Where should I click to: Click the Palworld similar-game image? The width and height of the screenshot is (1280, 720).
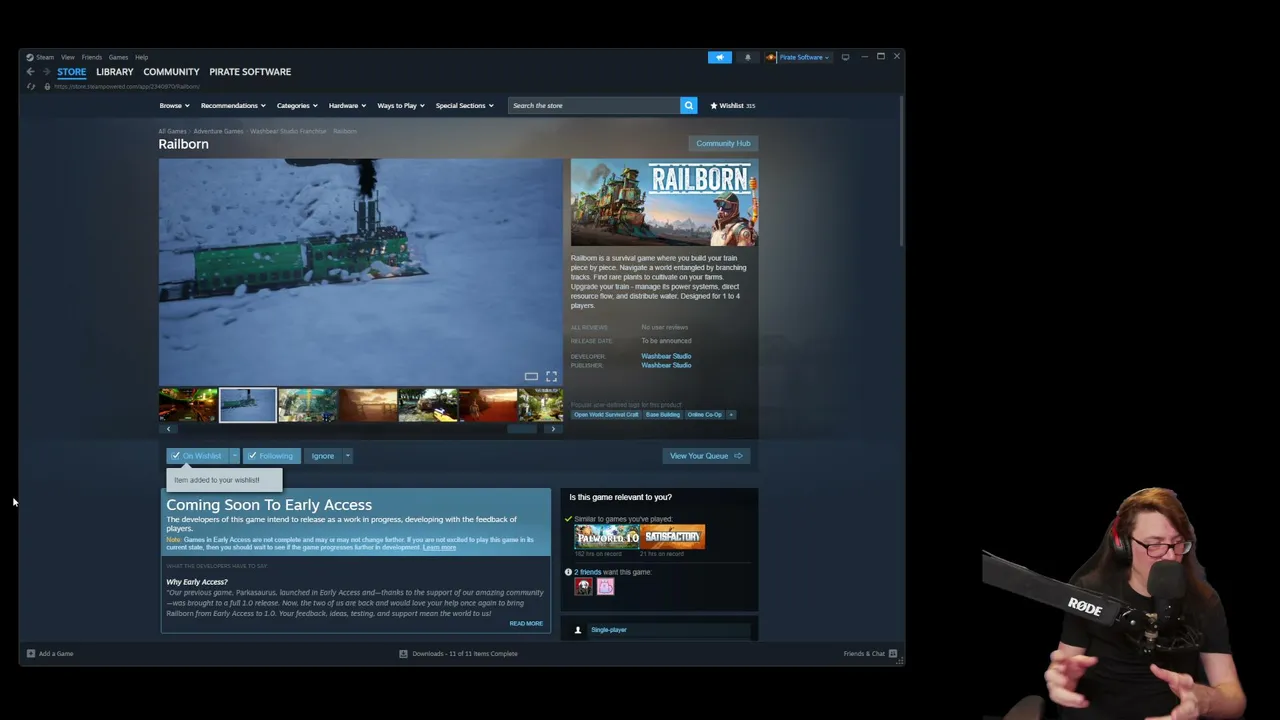(x=607, y=537)
